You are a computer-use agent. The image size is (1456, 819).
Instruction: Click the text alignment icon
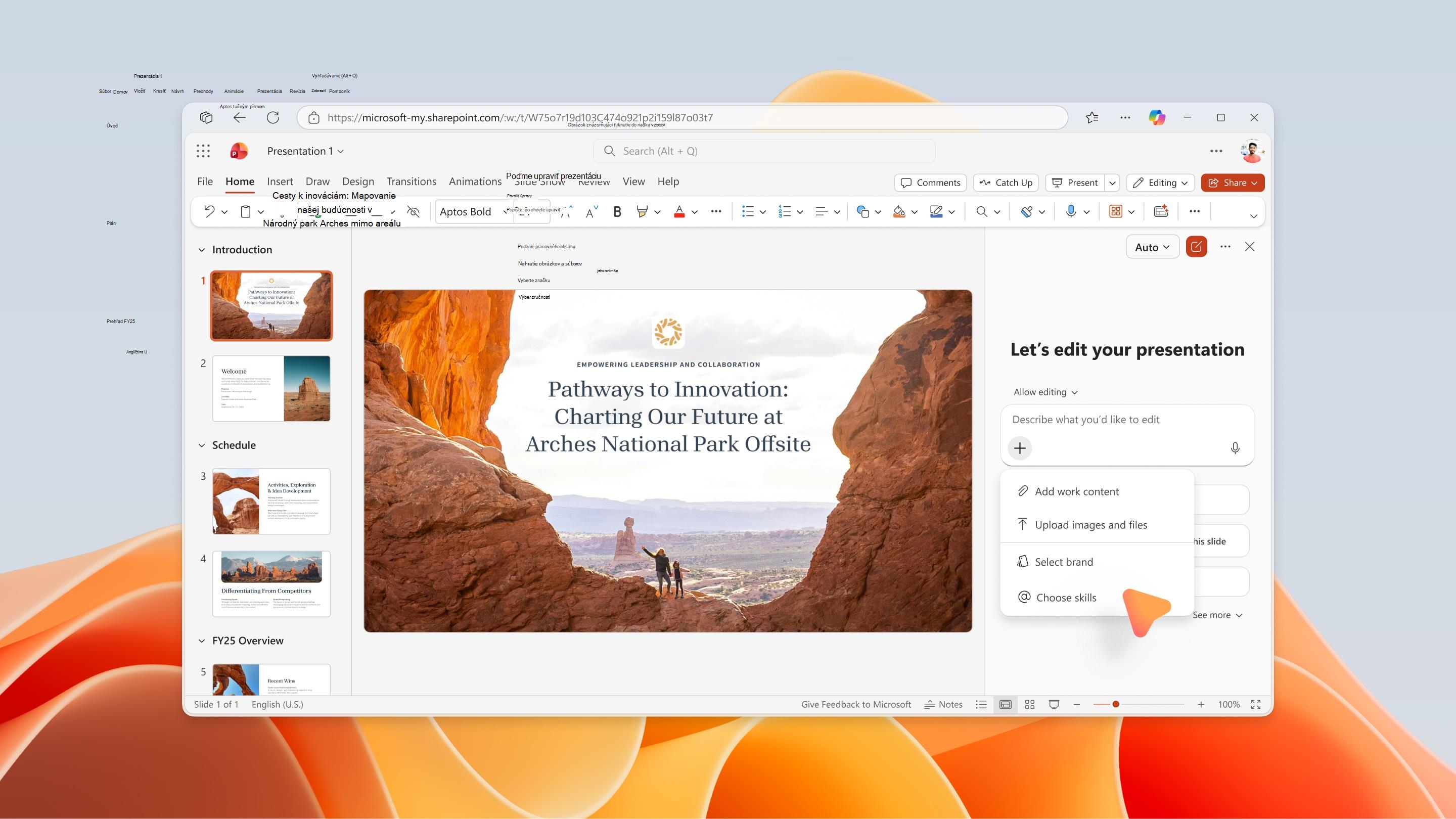[x=822, y=211]
